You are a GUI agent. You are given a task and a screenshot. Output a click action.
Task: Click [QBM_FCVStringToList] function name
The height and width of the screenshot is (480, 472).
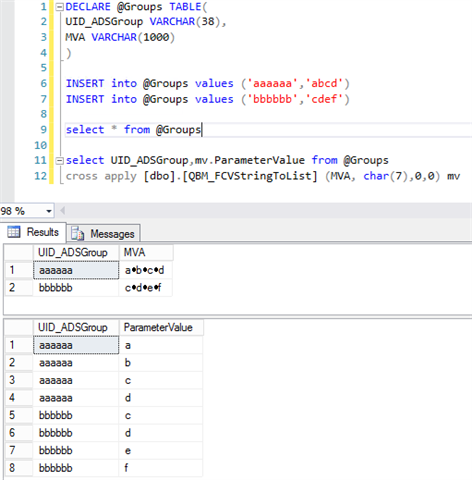click(x=250, y=176)
